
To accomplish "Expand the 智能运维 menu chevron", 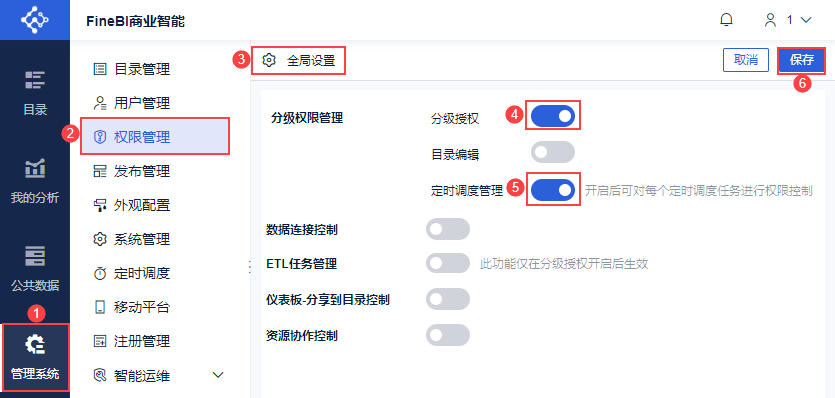I will (218, 375).
